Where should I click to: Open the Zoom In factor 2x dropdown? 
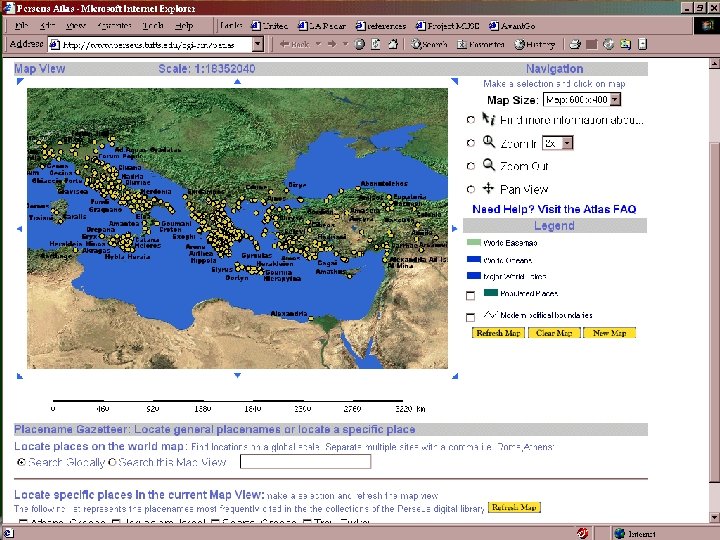(x=557, y=143)
